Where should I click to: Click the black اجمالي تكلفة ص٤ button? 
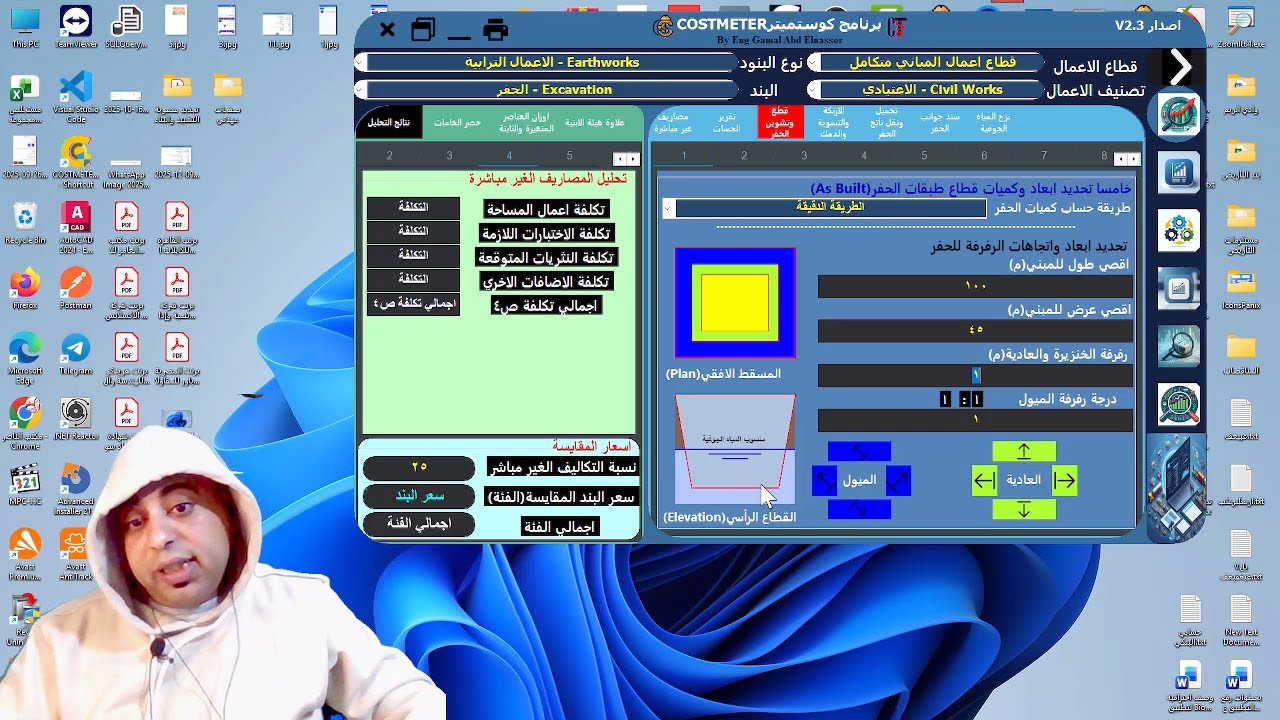[413, 304]
